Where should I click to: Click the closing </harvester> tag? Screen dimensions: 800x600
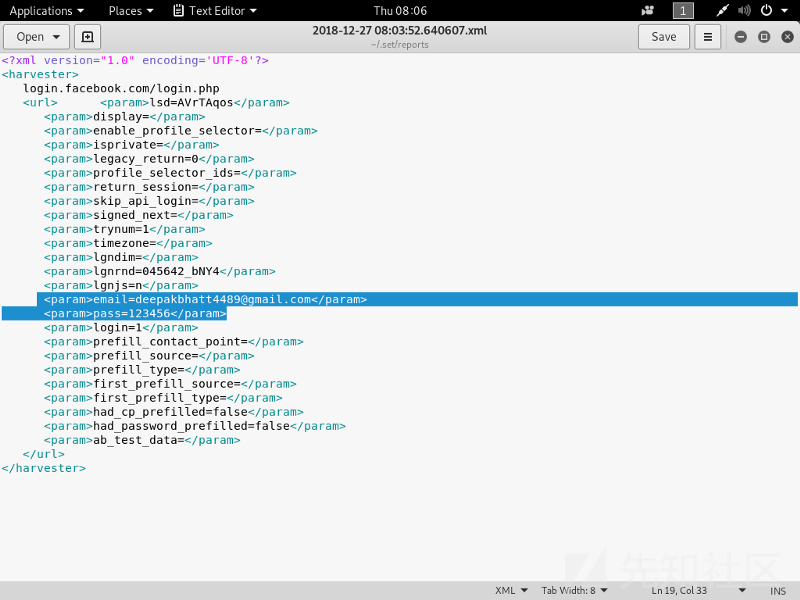[x=43, y=468]
